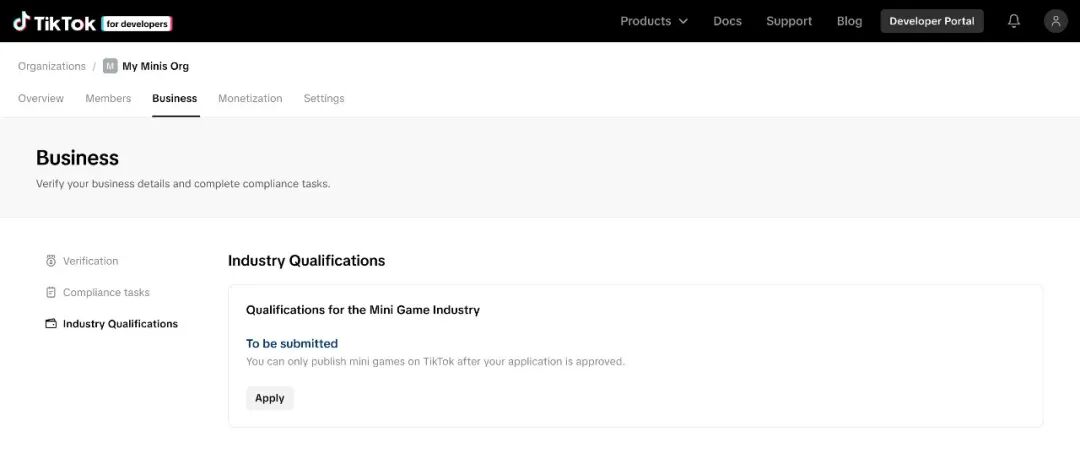Screen dimensions: 1080x453
Task: Select Verification in the sidebar
Action: tap(91, 261)
